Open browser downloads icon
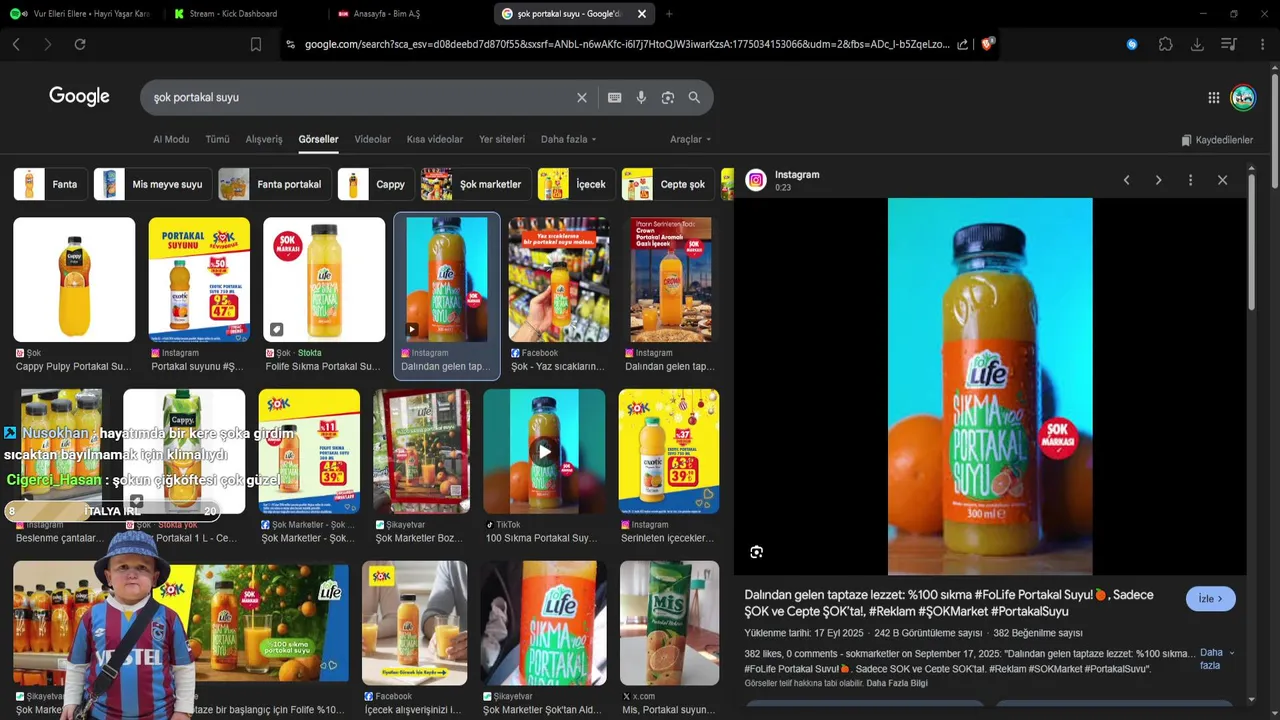The height and width of the screenshot is (720, 1280). pos(1197,44)
